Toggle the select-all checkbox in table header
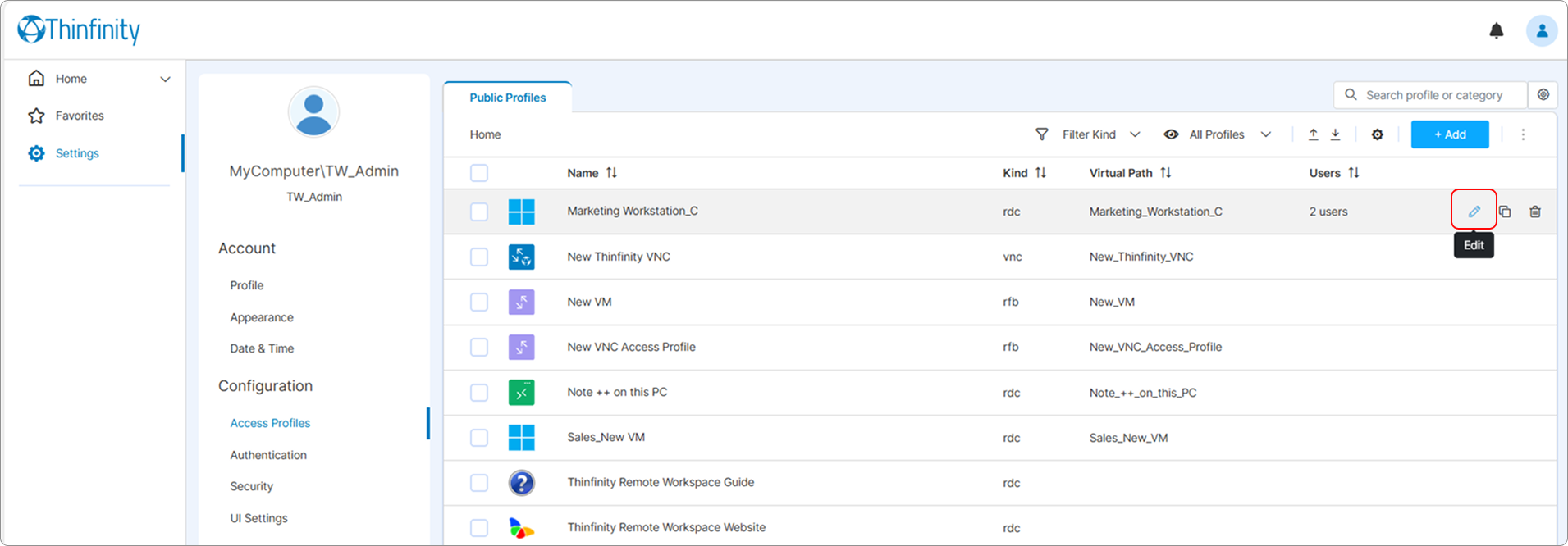The width and height of the screenshot is (1568, 546). pyautogui.click(x=479, y=173)
